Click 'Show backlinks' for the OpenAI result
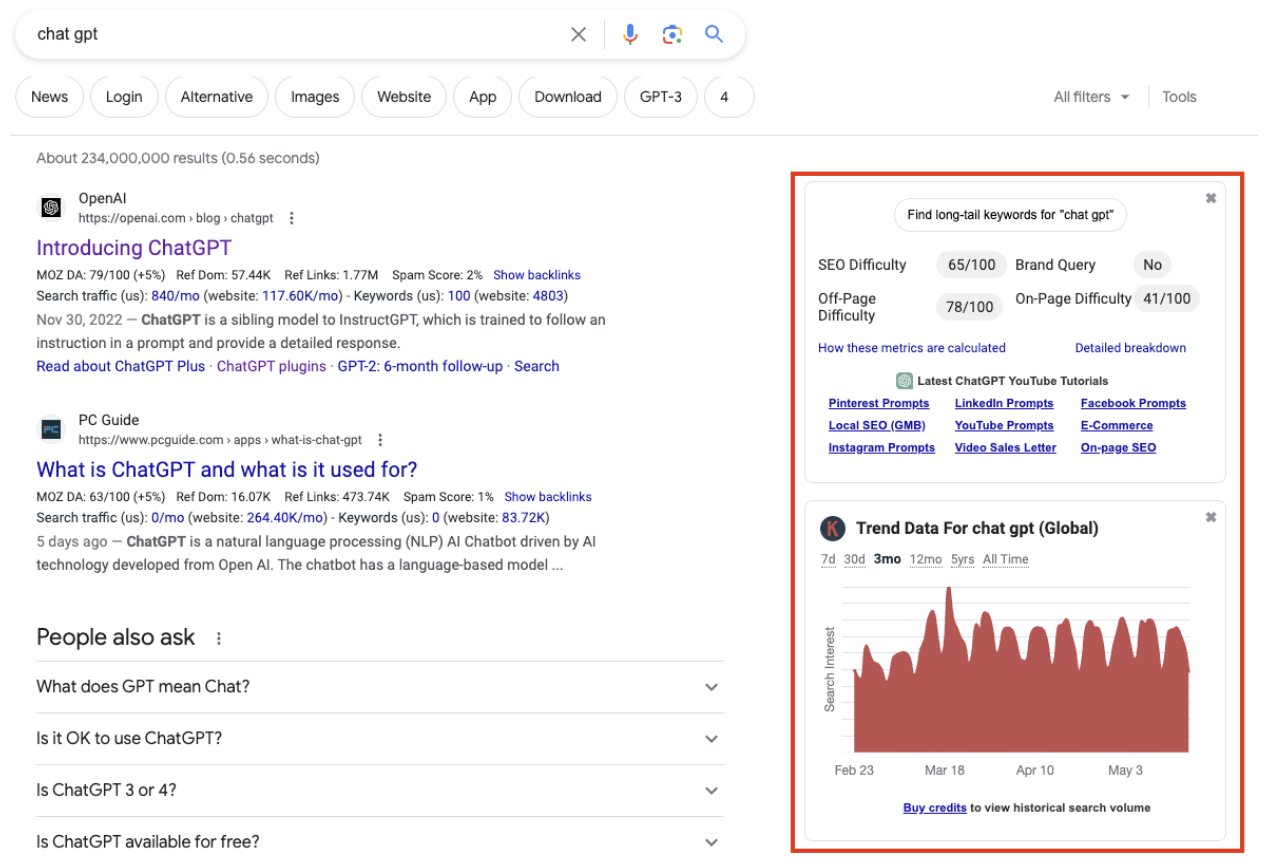 pyautogui.click(x=537, y=275)
